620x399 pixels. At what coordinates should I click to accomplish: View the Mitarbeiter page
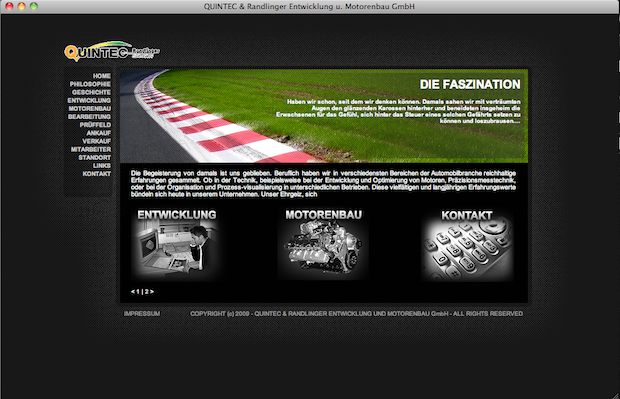coord(91,149)
